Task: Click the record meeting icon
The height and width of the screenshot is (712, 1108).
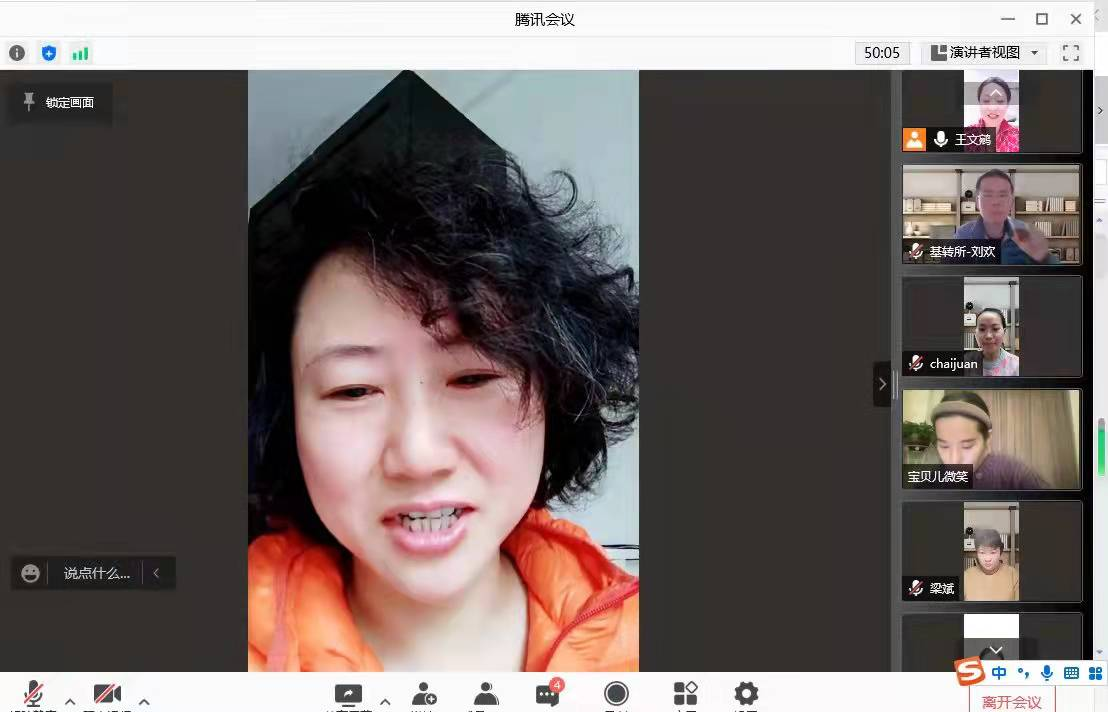Action: tap(616, 694)
